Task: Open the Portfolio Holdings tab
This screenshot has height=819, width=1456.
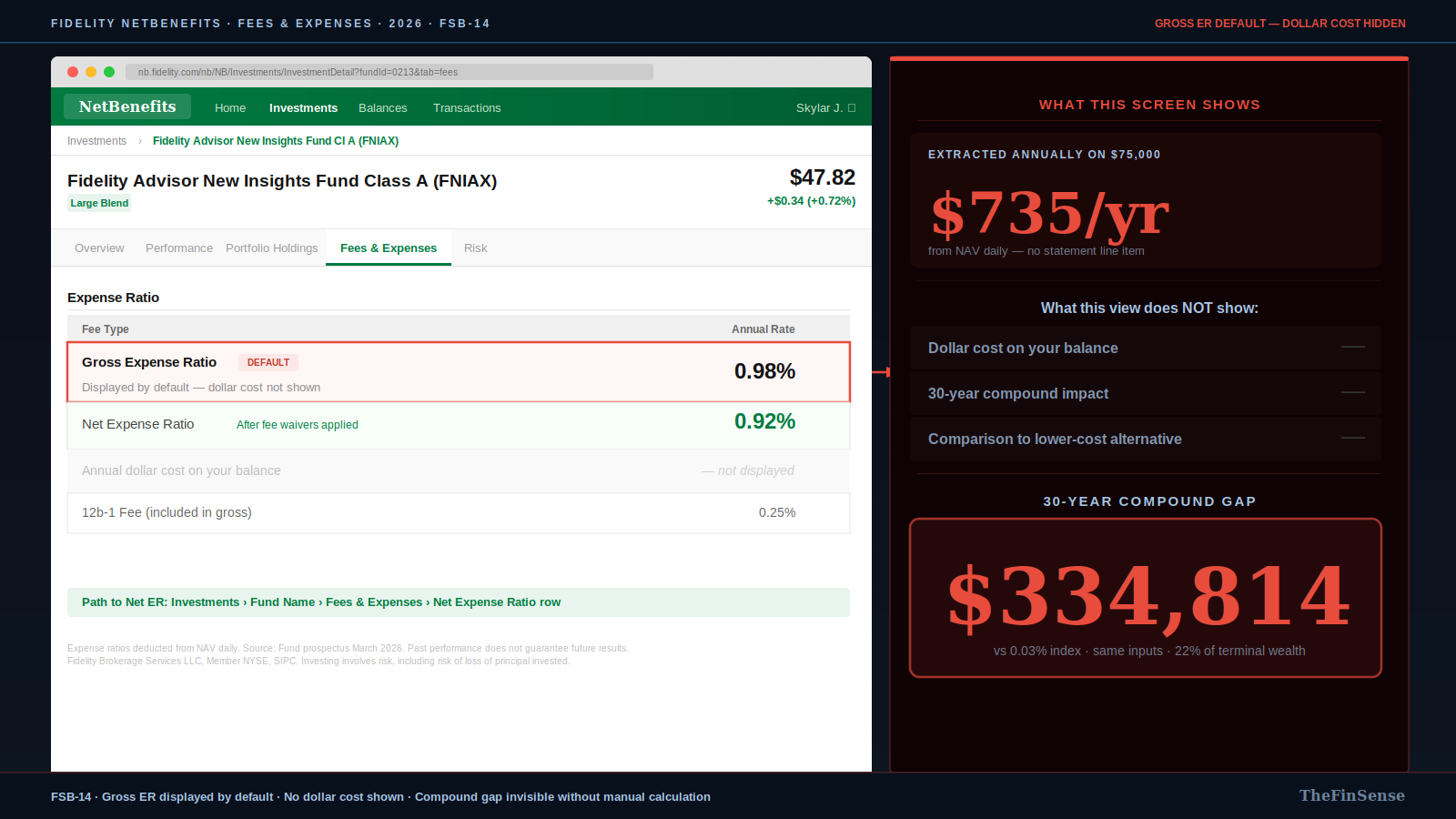Action: [x=271, y=248]
